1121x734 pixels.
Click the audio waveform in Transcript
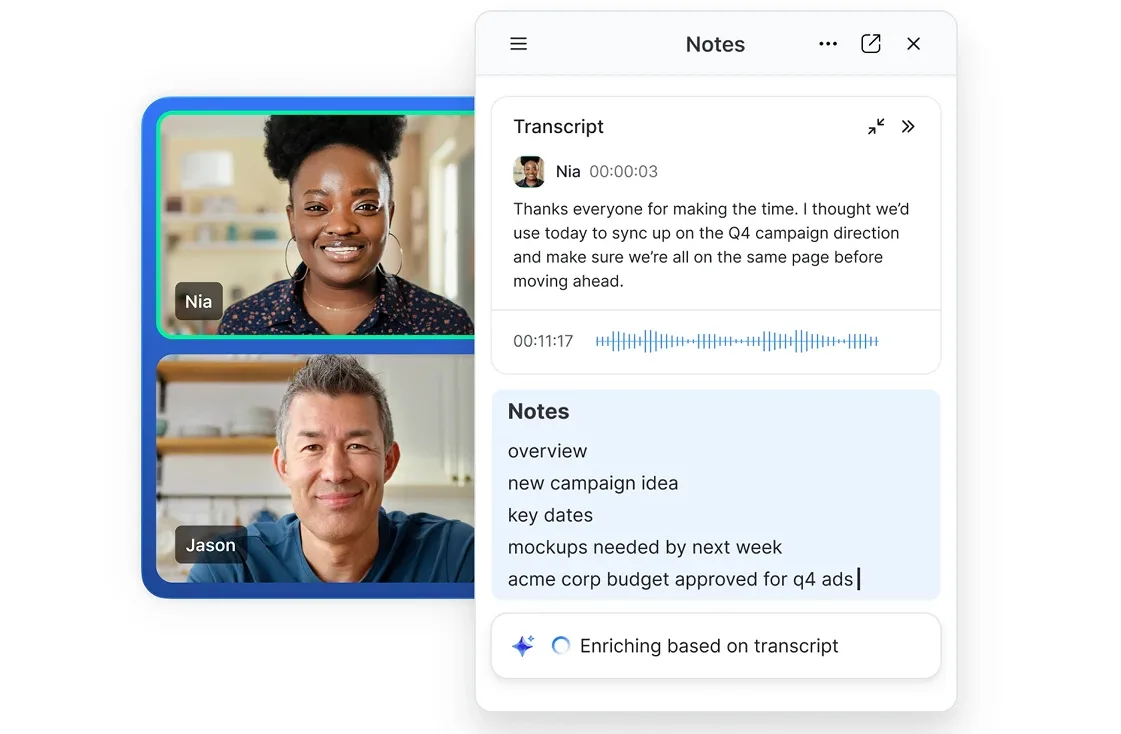pos(736,341)
